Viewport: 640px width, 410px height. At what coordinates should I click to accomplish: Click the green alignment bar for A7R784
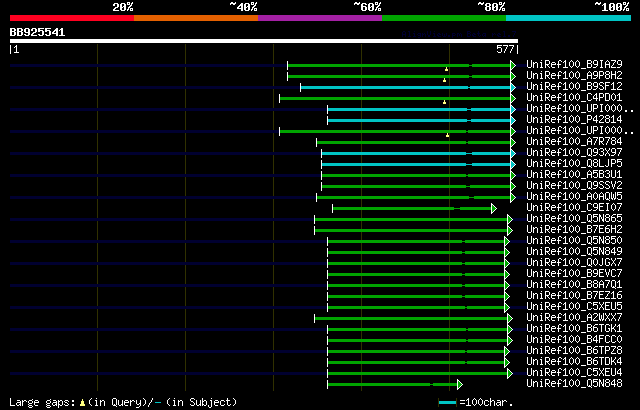coord(413,142)
